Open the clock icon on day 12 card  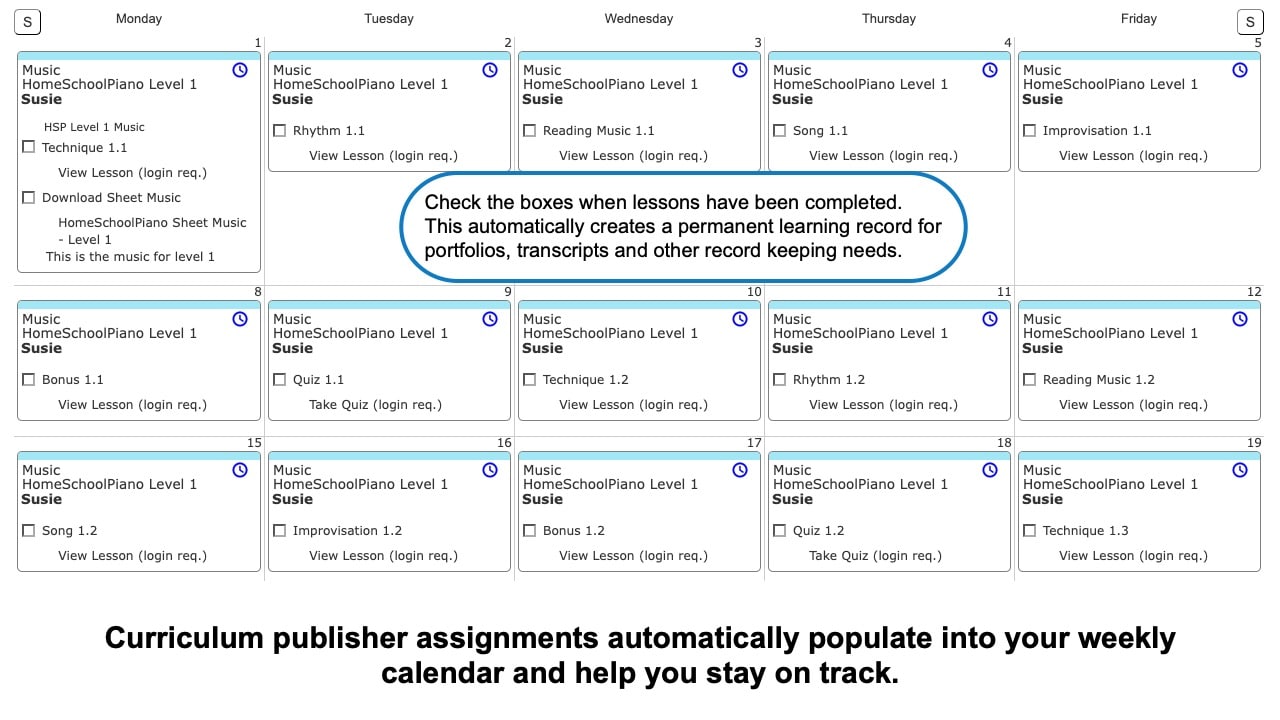[x=1240, y=319]
